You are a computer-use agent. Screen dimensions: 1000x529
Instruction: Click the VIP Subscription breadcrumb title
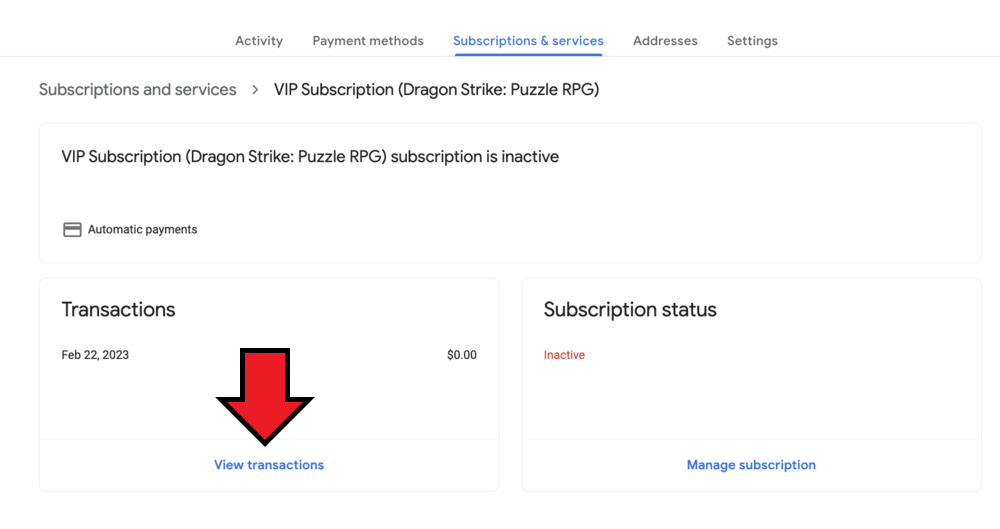click(x=436, y=90)
